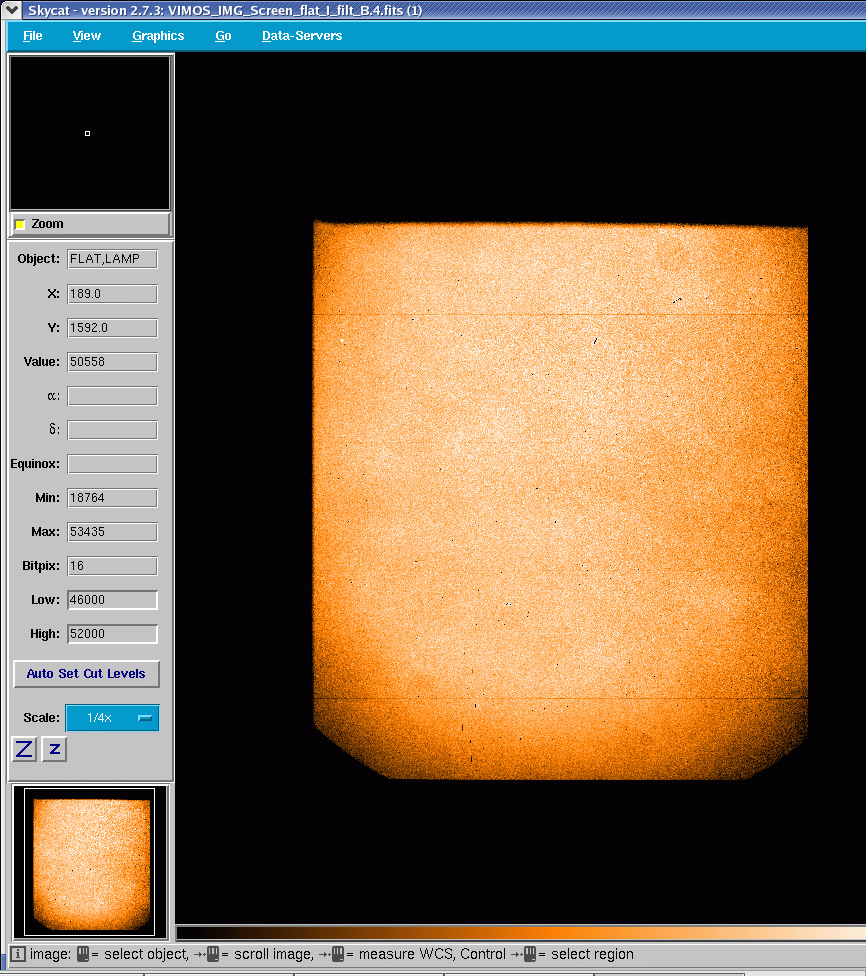Viewport: 866px width, 976px height.
Task: Click the Object field showing FLAT,LAMP
Action: tap(113, 259)
